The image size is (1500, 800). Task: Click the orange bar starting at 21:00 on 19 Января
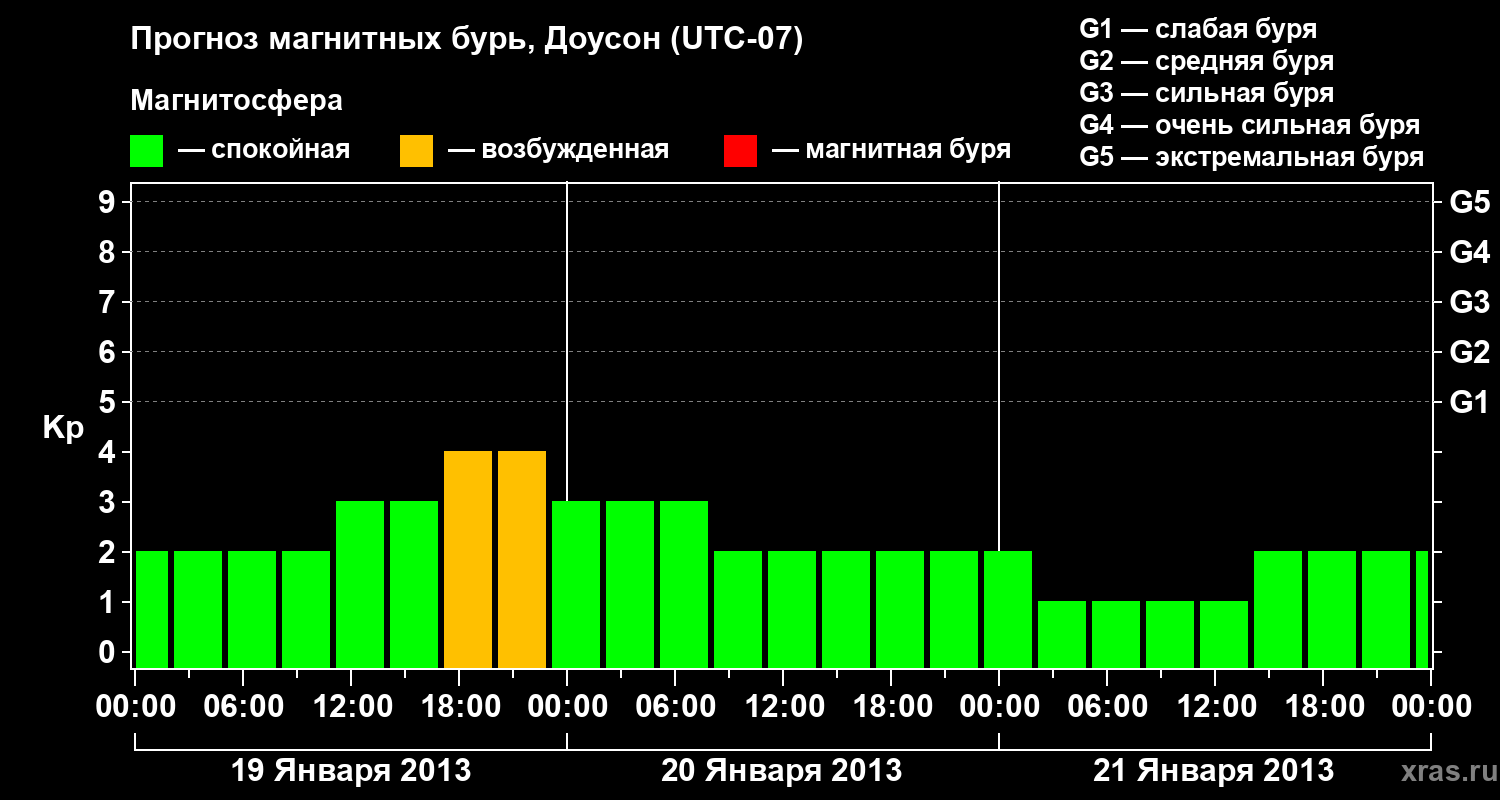click(x=522, y=559)
